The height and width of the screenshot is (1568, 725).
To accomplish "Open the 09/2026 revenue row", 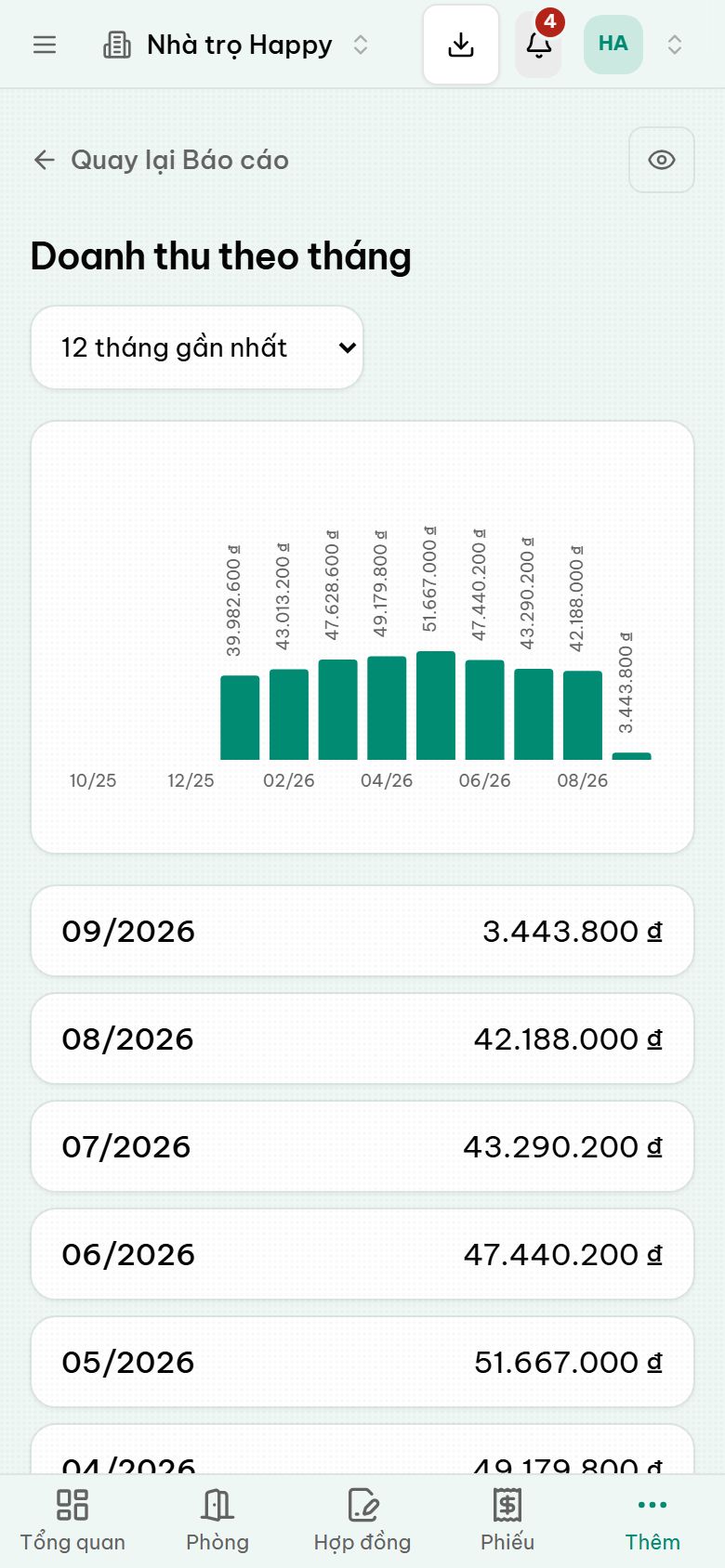I will (362, 931).
